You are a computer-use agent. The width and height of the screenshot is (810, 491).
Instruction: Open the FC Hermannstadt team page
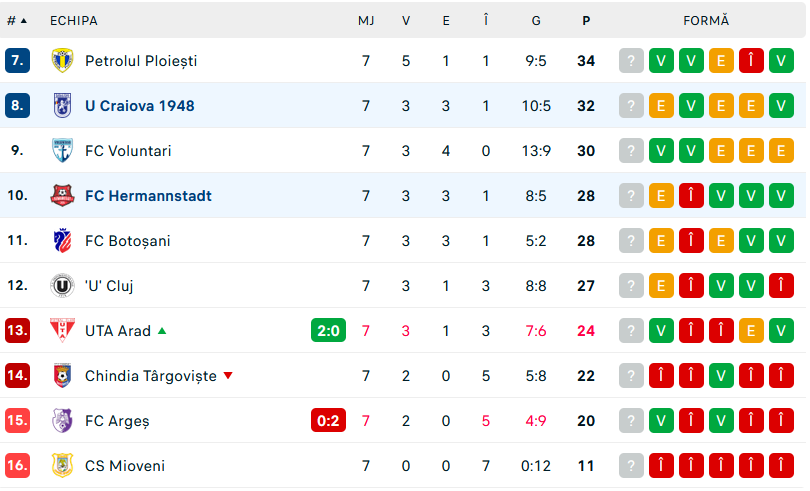click(x=148, y=196)
